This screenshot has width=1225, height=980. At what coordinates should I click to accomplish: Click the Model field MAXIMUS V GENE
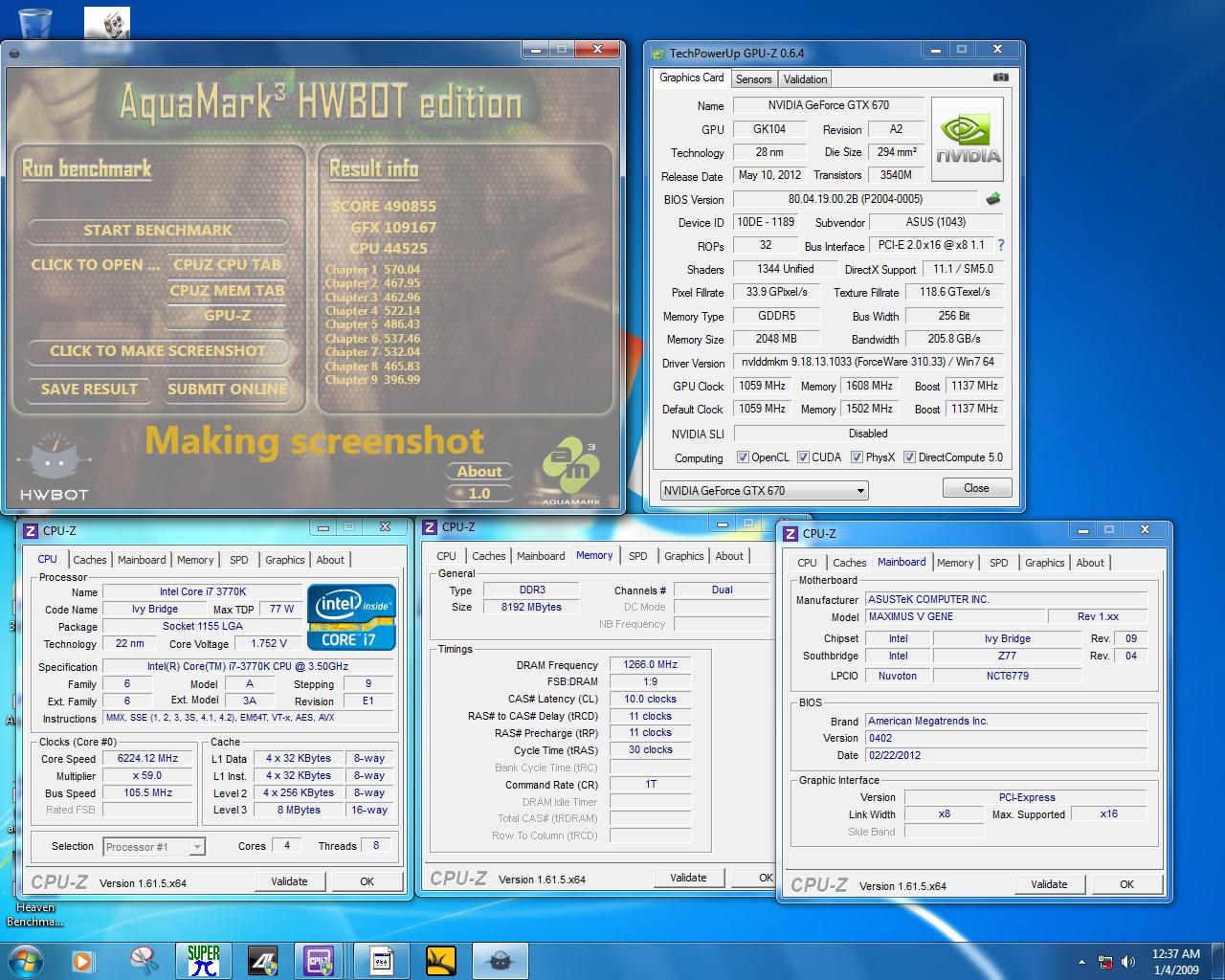click(x=954, y=616)
